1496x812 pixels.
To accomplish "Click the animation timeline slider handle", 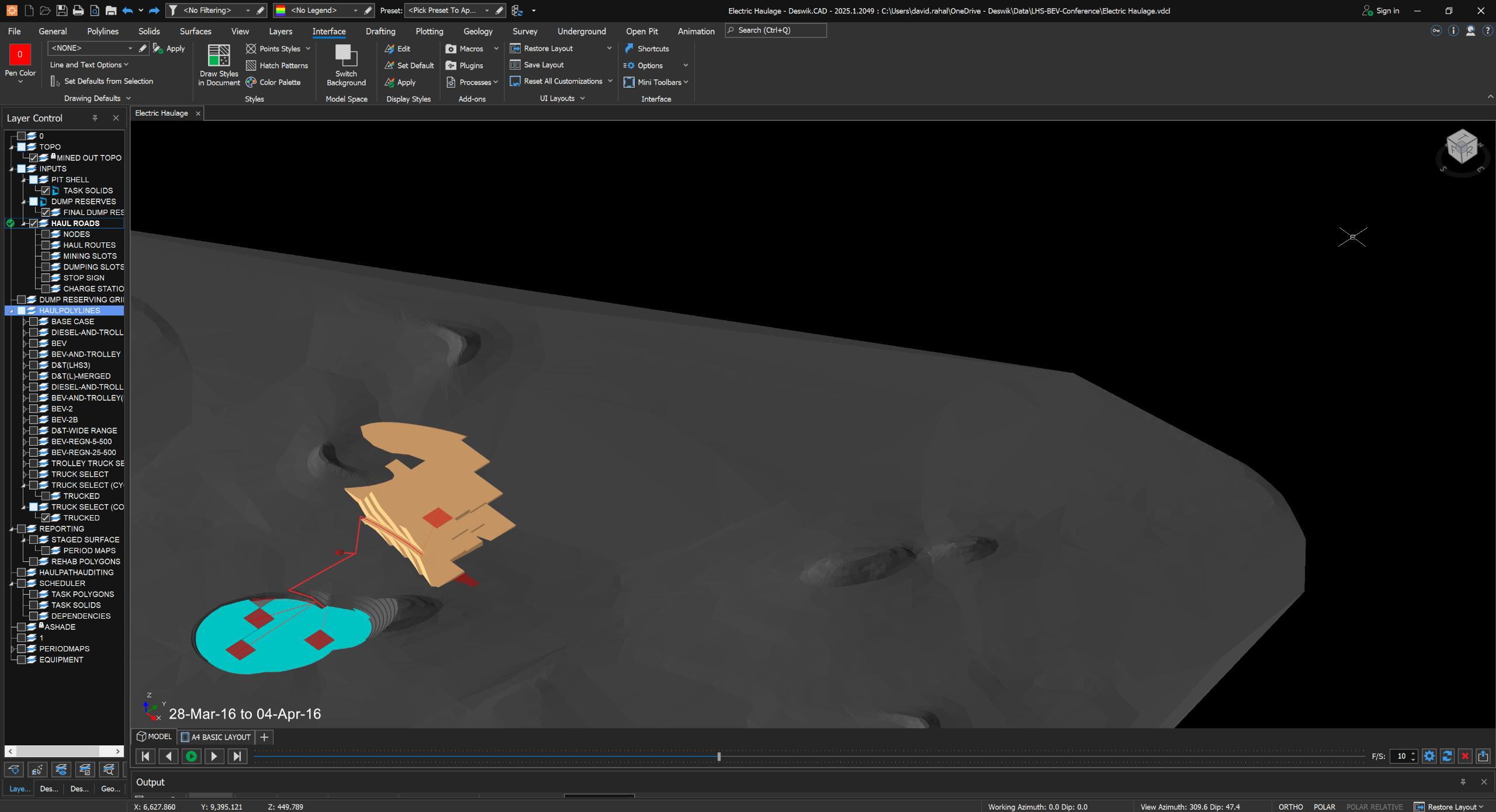I will (719, 757).
